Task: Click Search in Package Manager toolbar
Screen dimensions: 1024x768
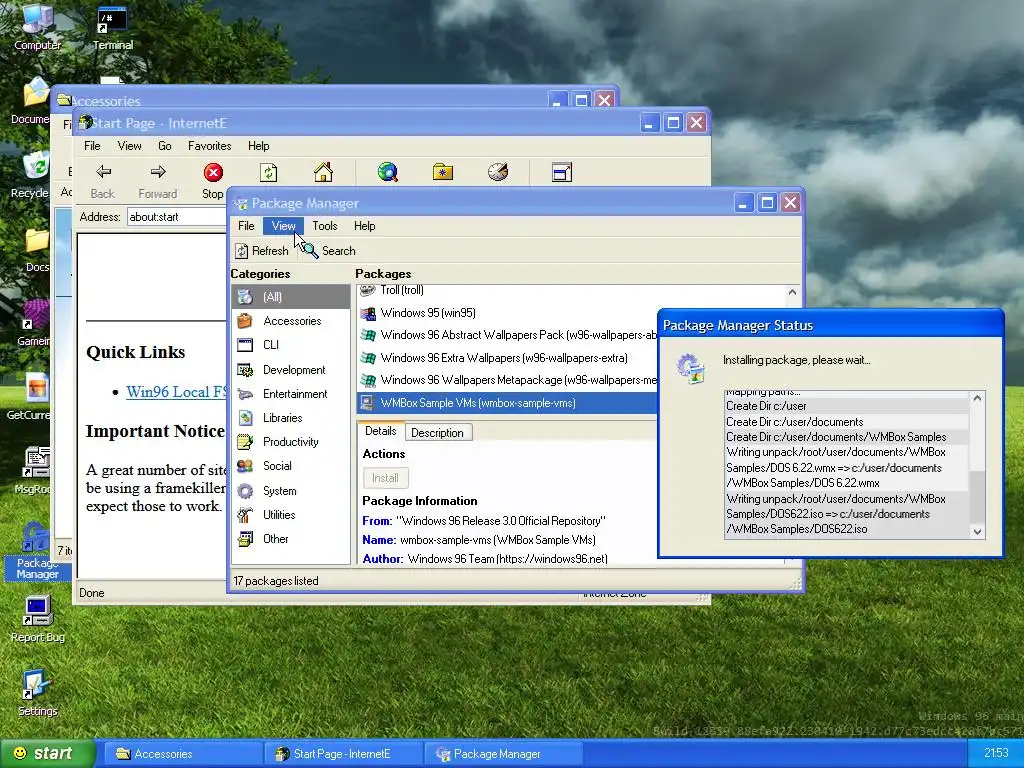Action: 329,251
